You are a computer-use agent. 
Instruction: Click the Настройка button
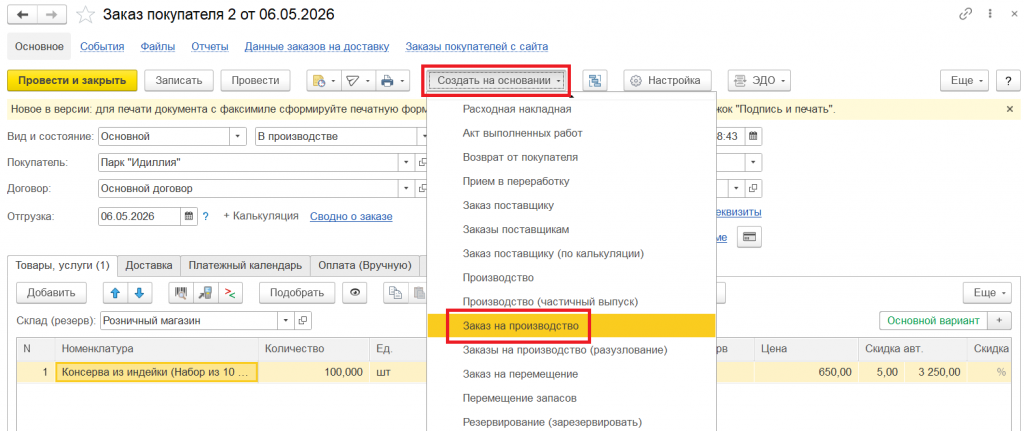tap(667, 81)
